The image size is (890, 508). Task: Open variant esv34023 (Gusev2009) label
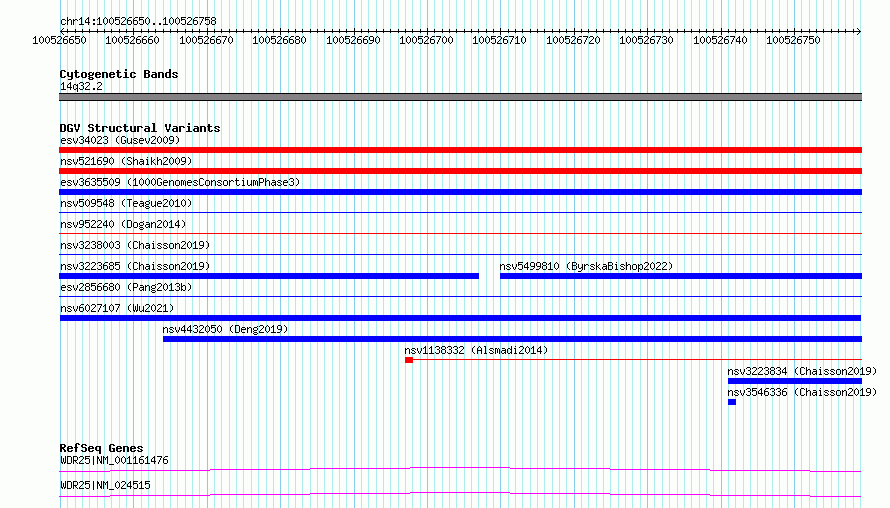pyautogui.click(x=120, y=140)
